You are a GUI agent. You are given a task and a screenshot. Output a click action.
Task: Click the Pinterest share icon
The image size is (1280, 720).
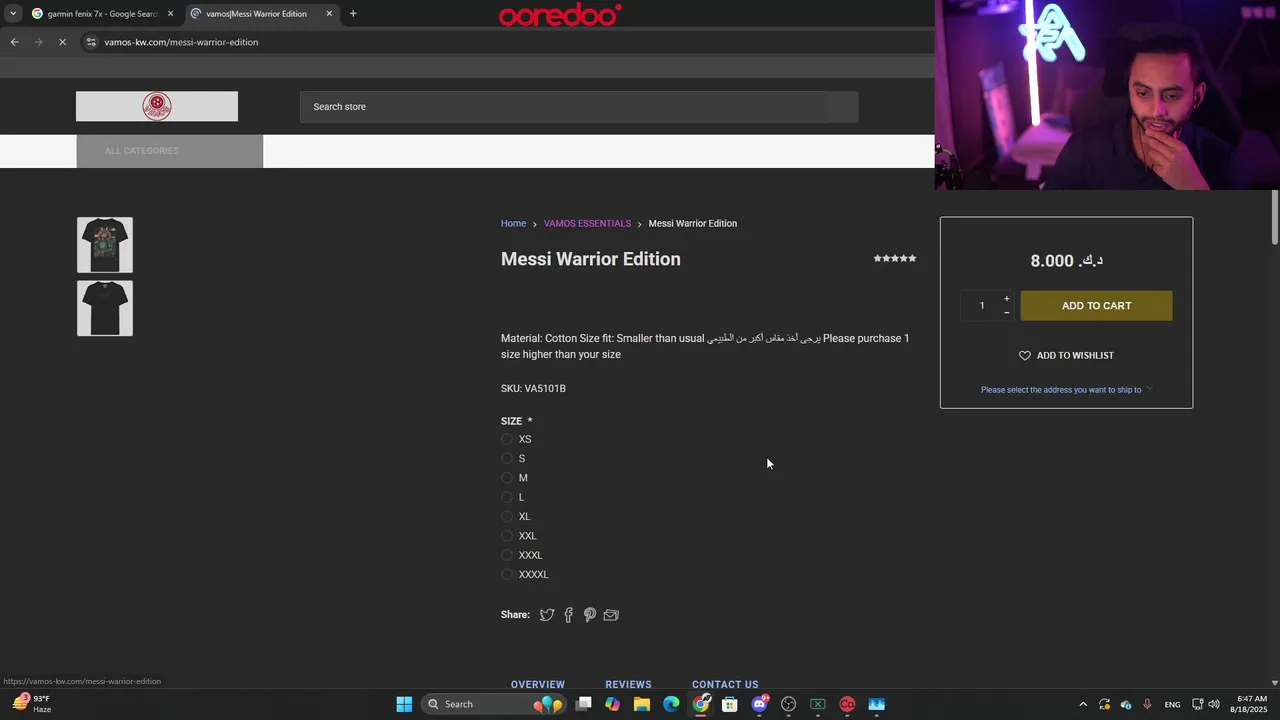590,615
